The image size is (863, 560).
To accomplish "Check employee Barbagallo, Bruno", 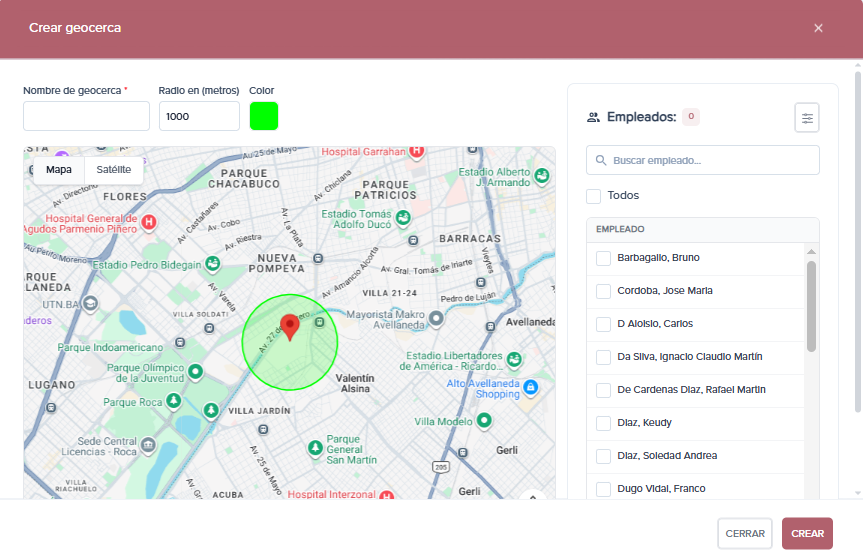I will click(603, 258).
